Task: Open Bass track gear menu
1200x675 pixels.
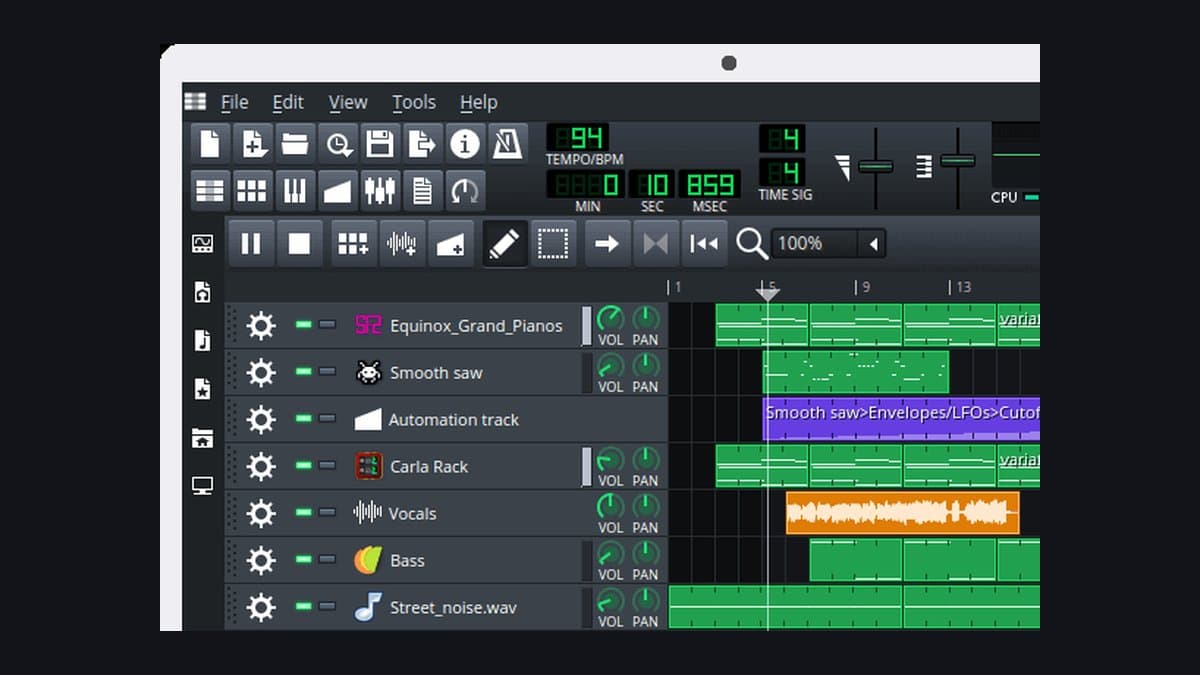Action: (261, 561)
